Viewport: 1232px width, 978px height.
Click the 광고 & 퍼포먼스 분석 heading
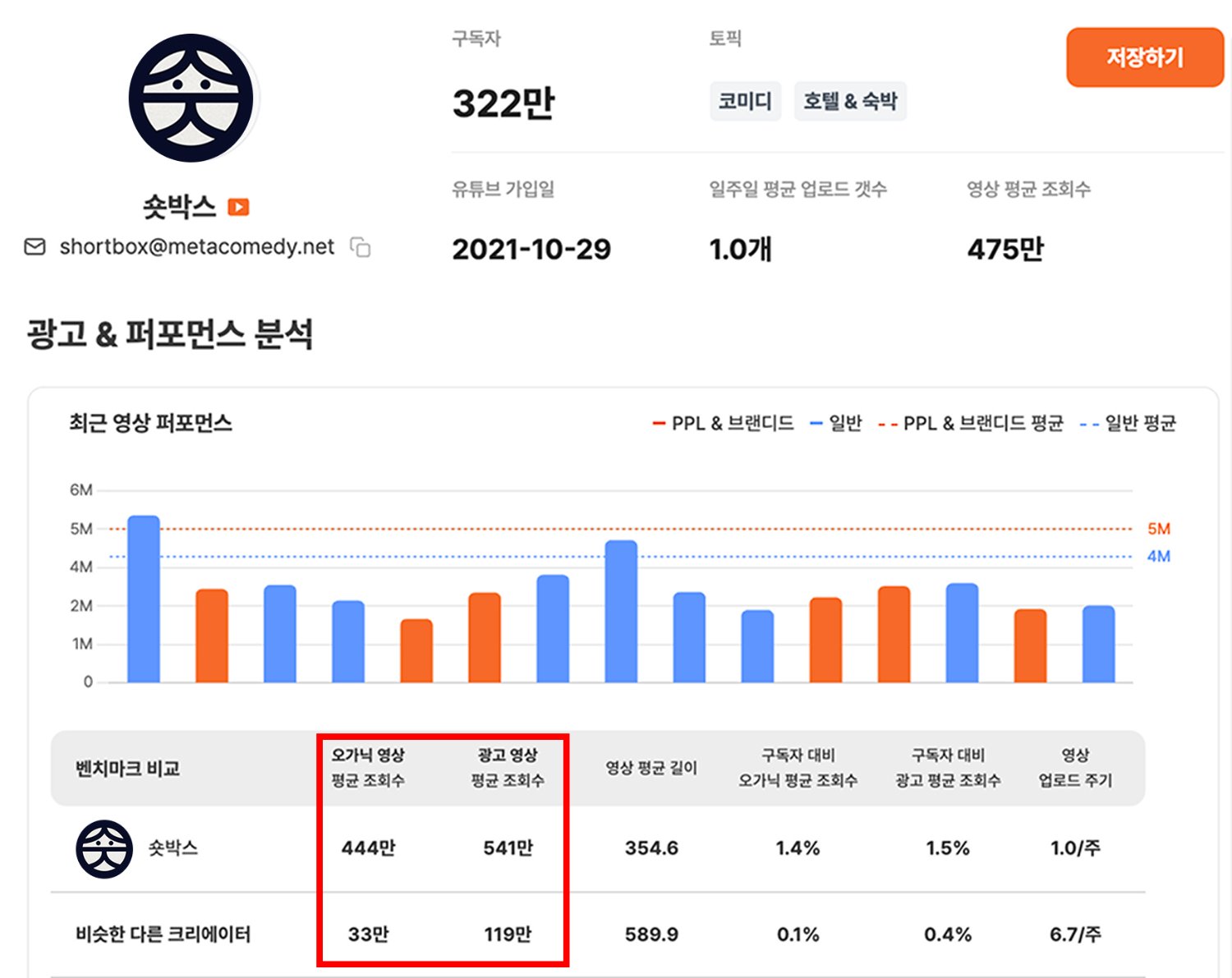pyautogui.click(x=170, y=334)
